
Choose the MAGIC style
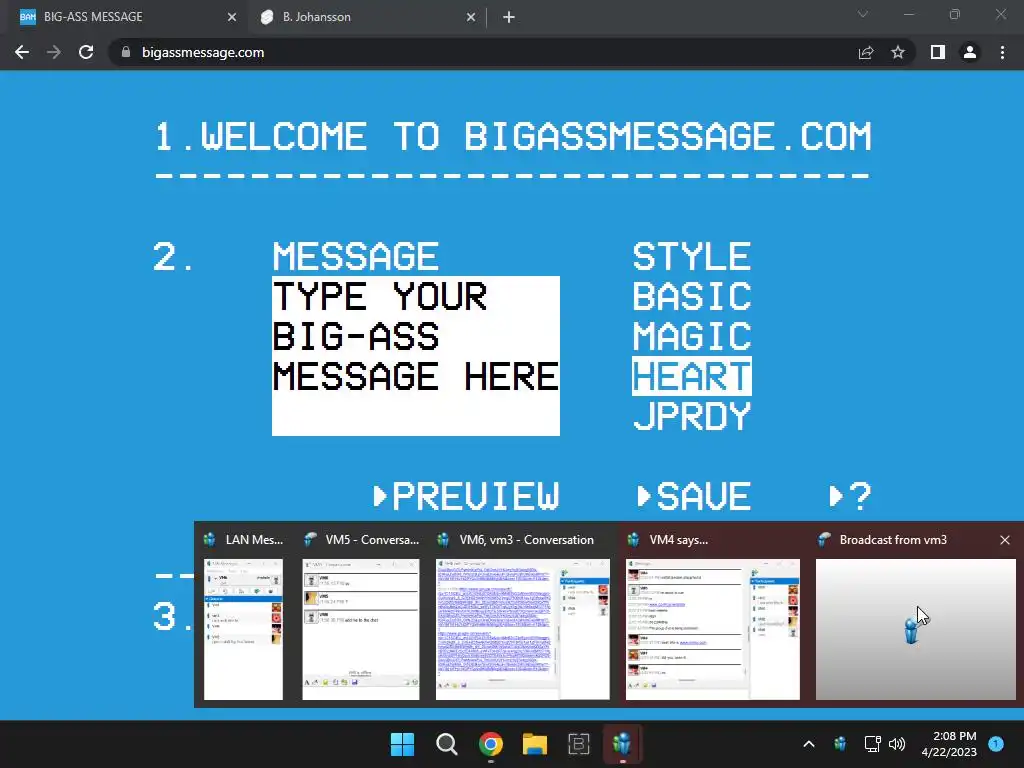click(x=692, y=336)
